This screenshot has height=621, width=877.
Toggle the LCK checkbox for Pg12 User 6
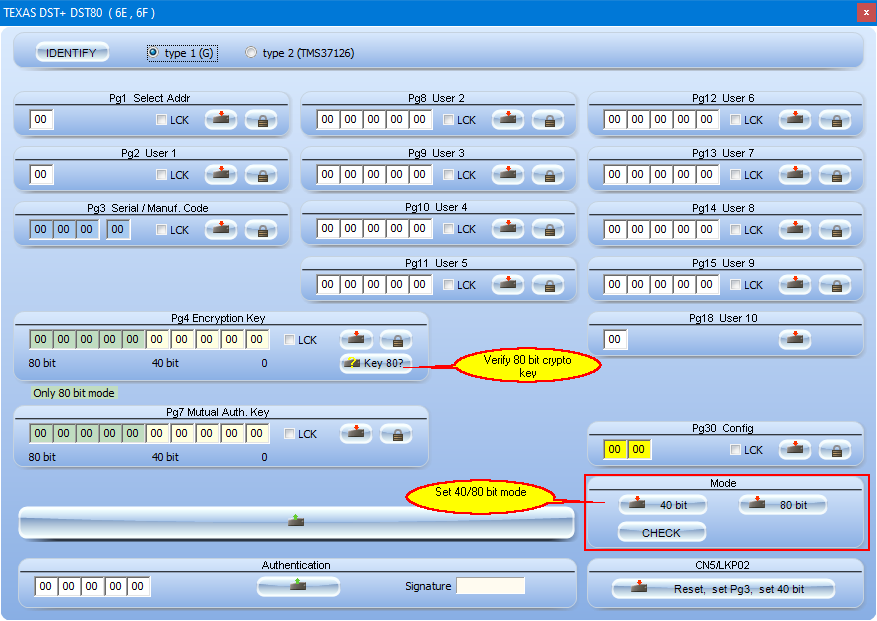735,120
